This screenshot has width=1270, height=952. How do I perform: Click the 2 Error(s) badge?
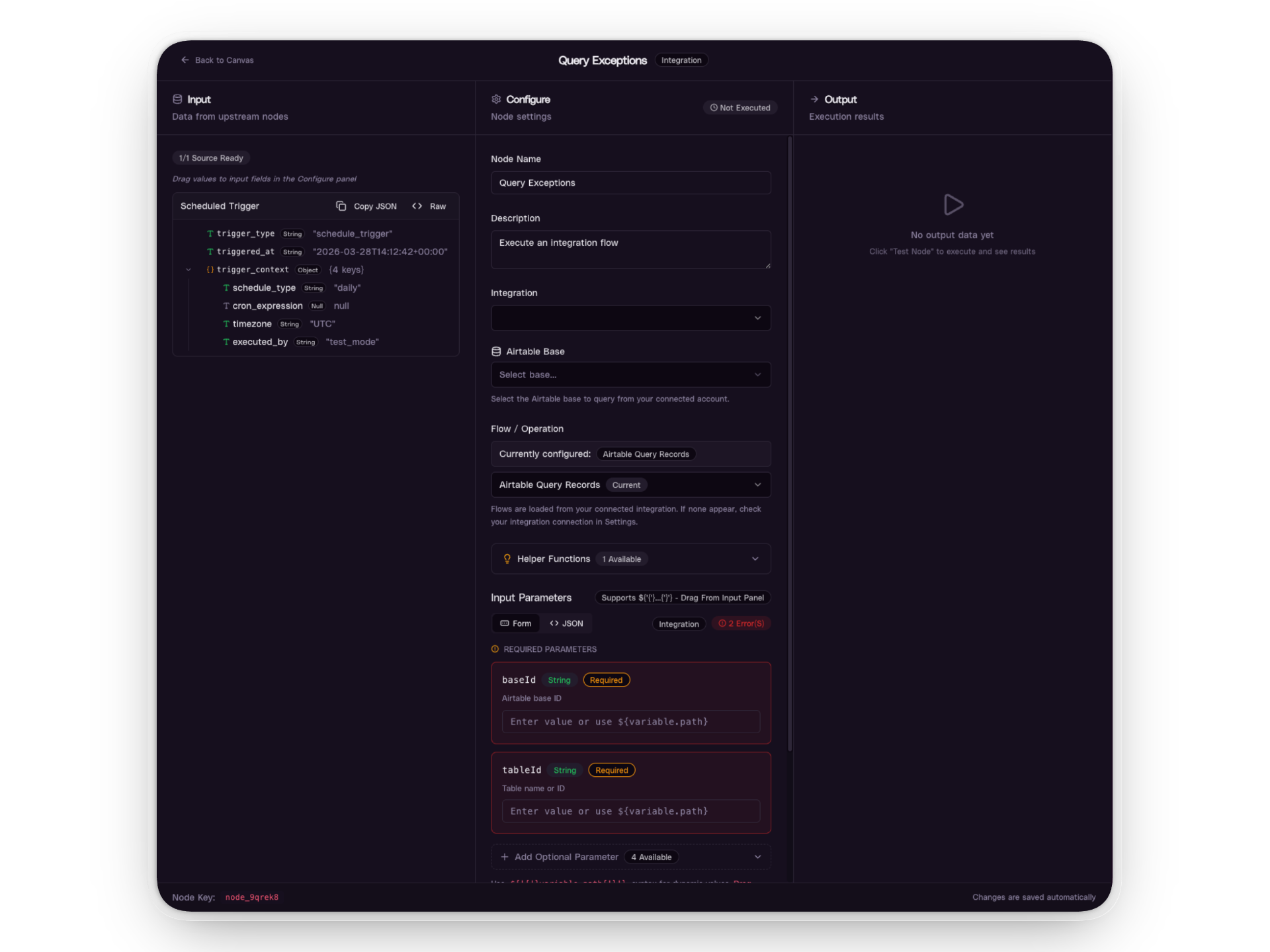tap(741, 624)
